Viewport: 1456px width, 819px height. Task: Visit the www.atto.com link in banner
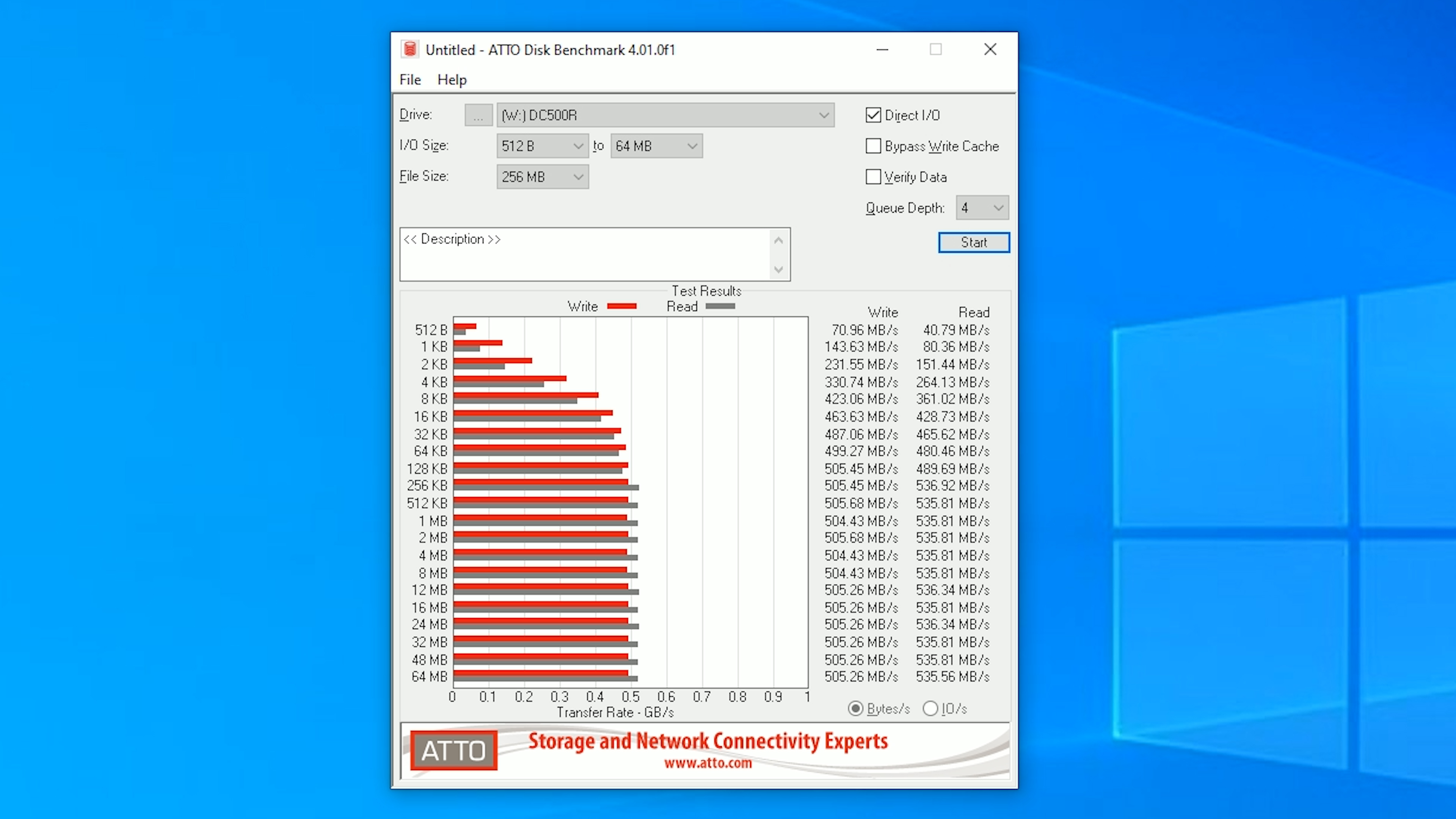(x=708, y=763)
